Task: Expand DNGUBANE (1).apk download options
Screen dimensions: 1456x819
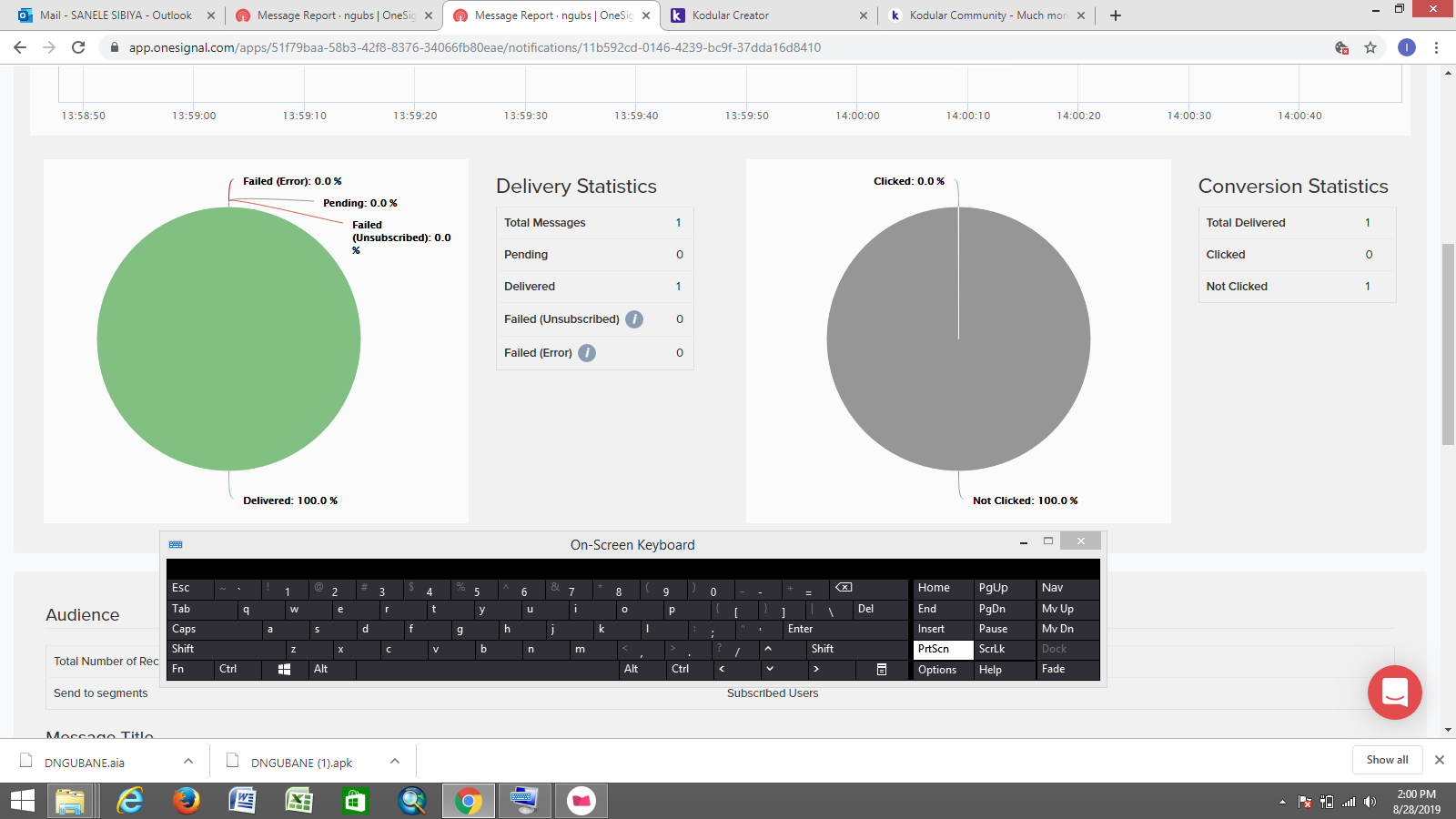Action: (395, 762)
